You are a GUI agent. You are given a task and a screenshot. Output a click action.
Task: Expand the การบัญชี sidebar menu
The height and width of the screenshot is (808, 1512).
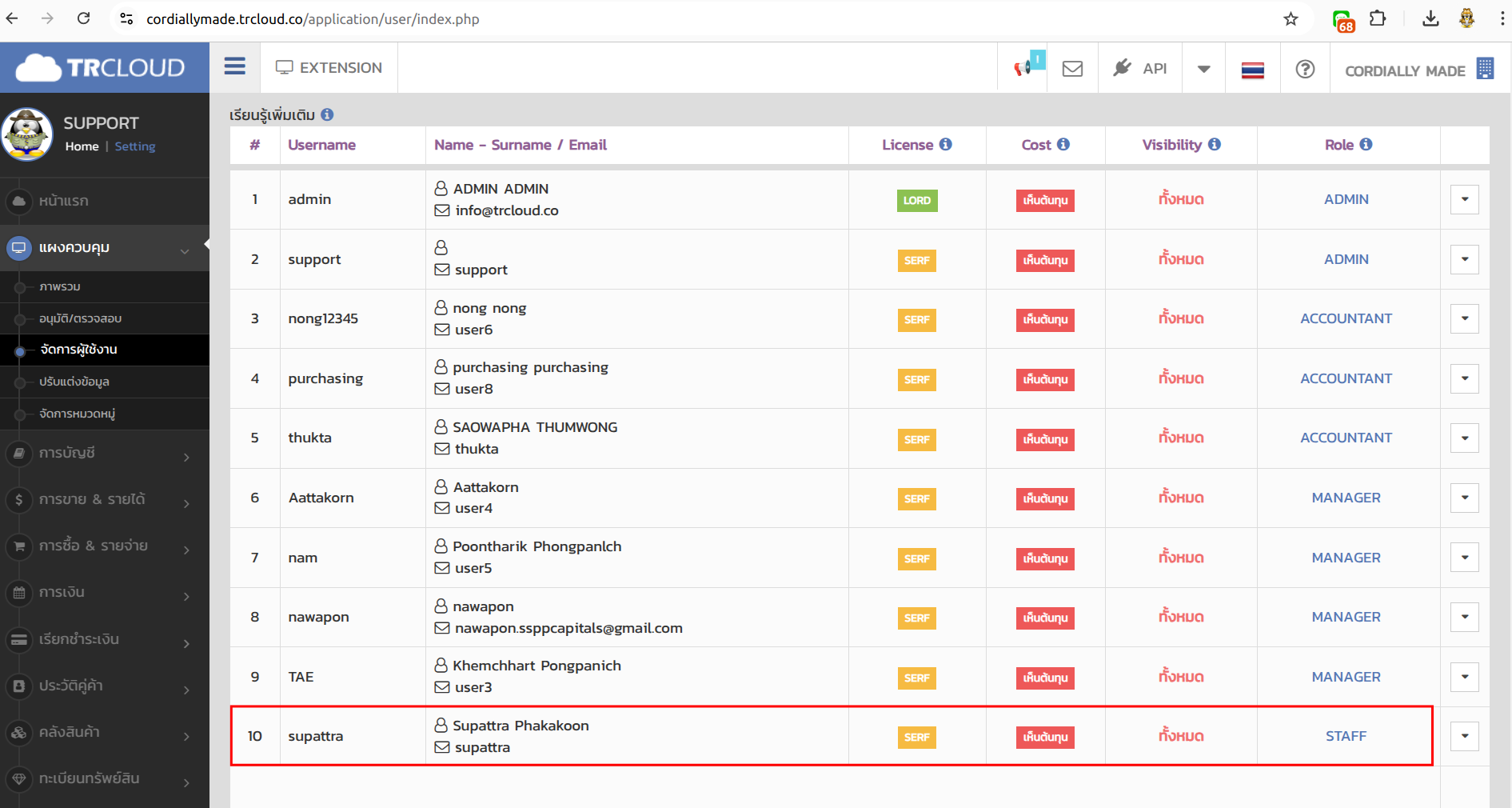[105, 454]
